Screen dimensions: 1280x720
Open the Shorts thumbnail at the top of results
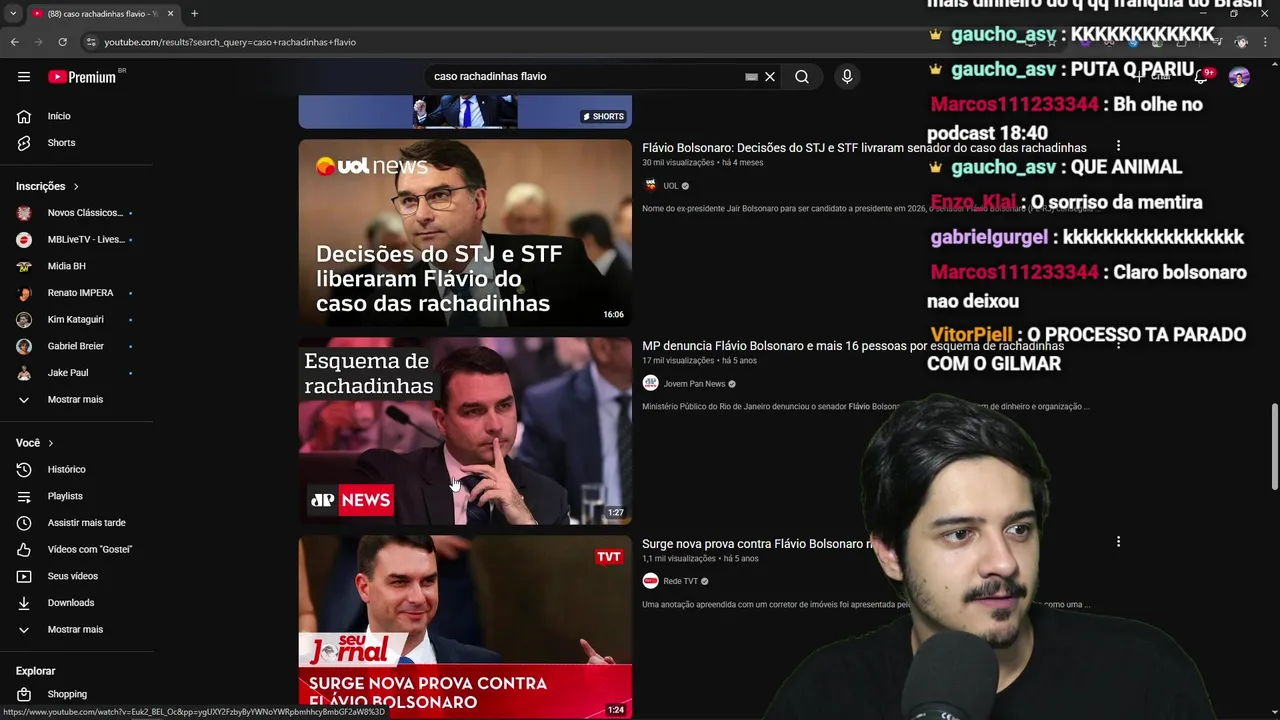pyautogui.click(x=465, y=112)
